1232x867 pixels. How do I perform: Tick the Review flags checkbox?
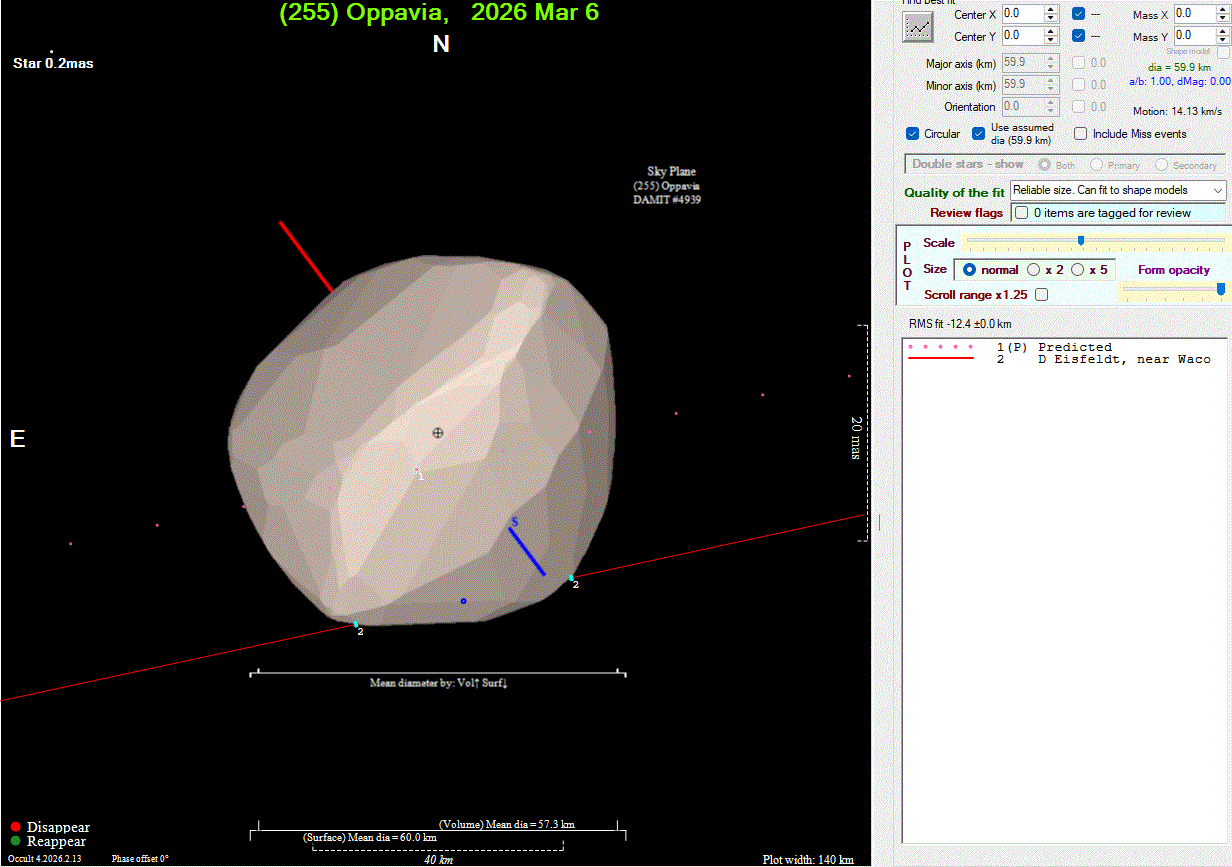pyautogui.click(x=1021, y=213)
